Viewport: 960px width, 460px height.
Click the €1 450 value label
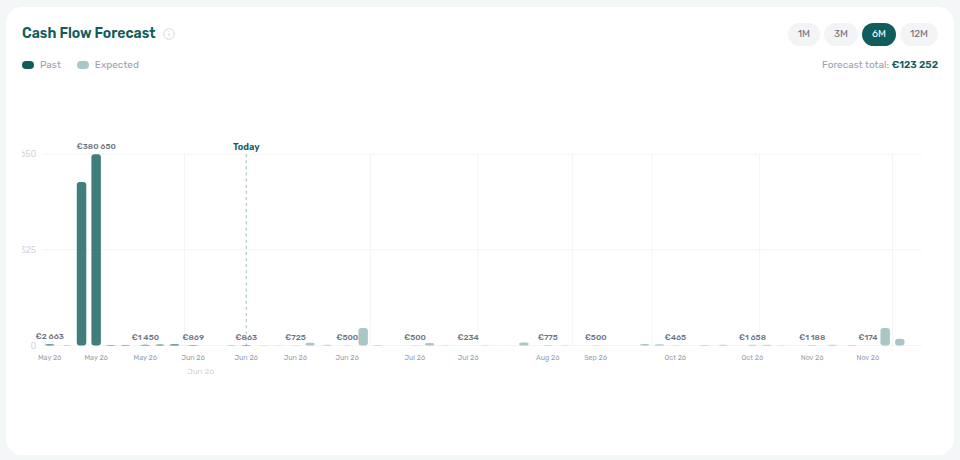(145, 337)
